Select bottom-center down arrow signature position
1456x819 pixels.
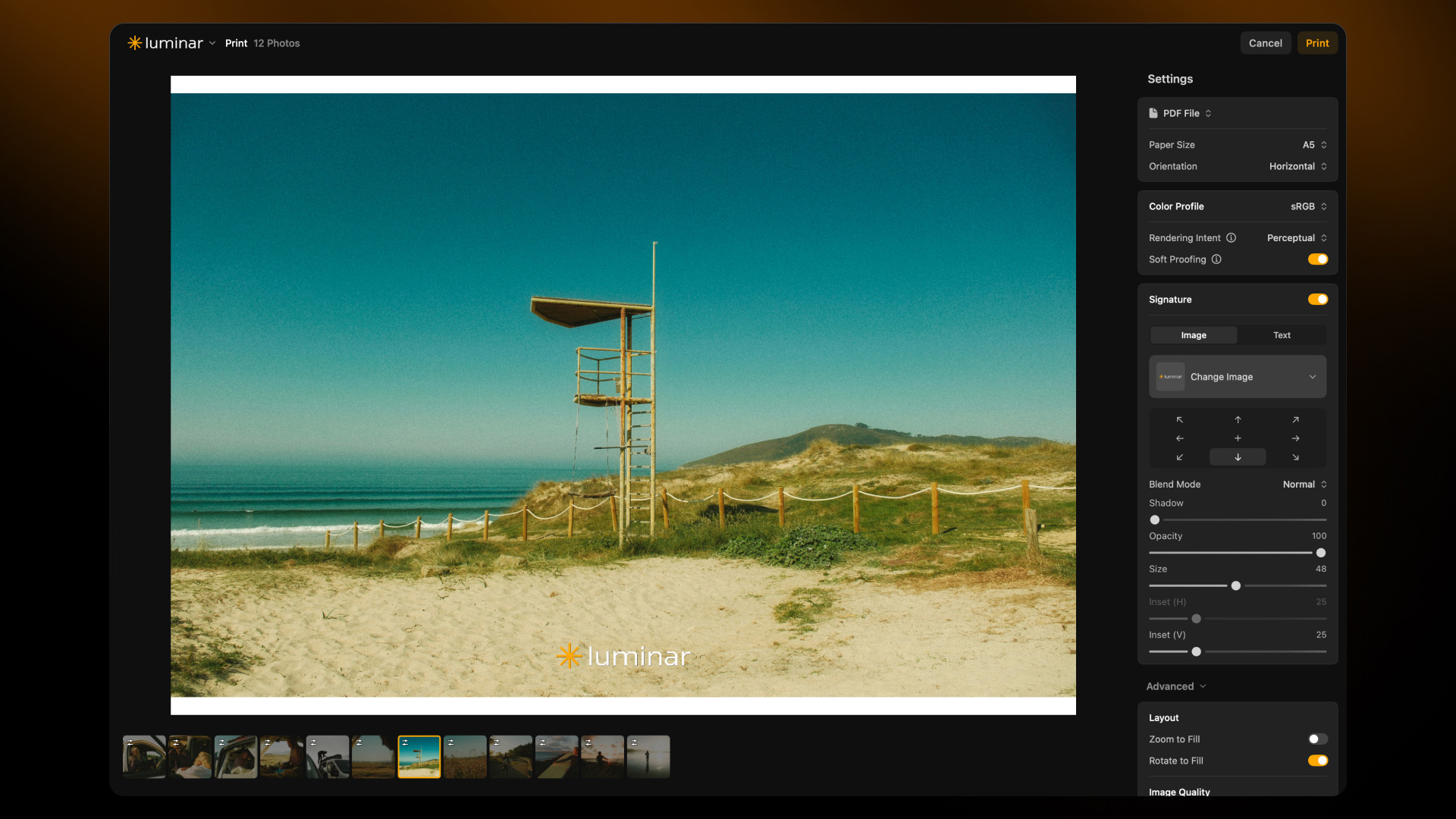click(1238, 457)
